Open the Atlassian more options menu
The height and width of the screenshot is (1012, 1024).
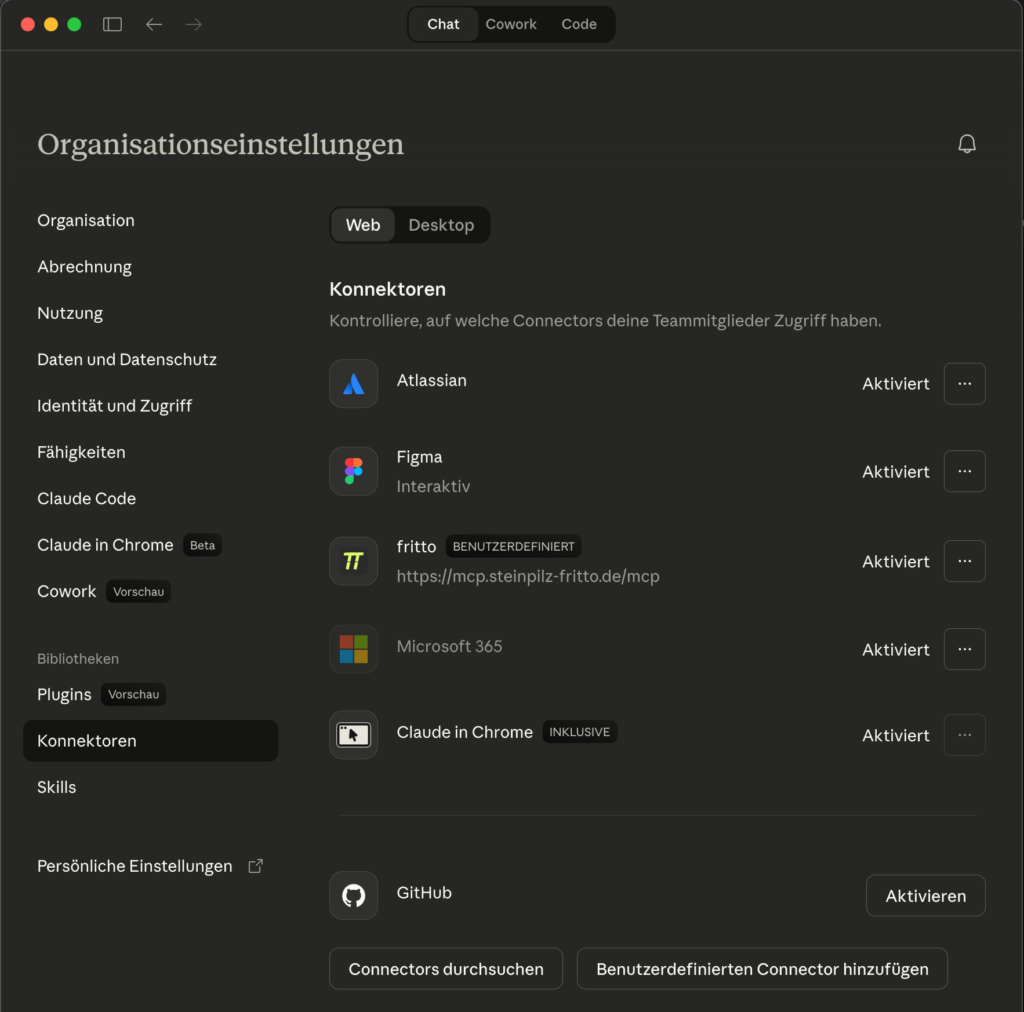pyautogui.click(x=964, y=384)
